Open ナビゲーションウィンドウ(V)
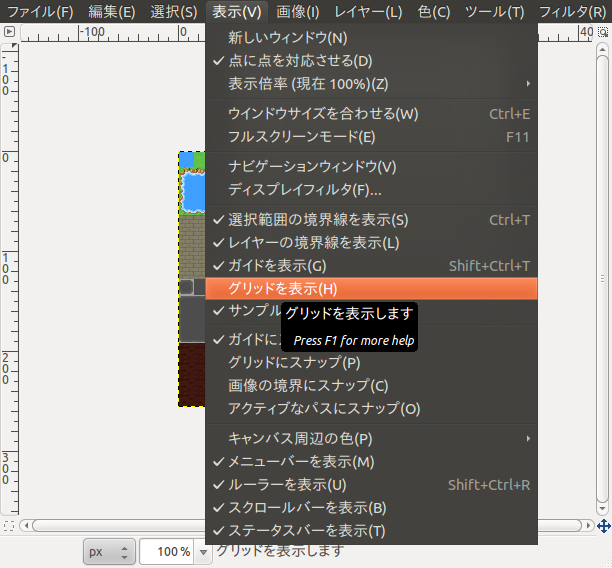 (312, 167)
